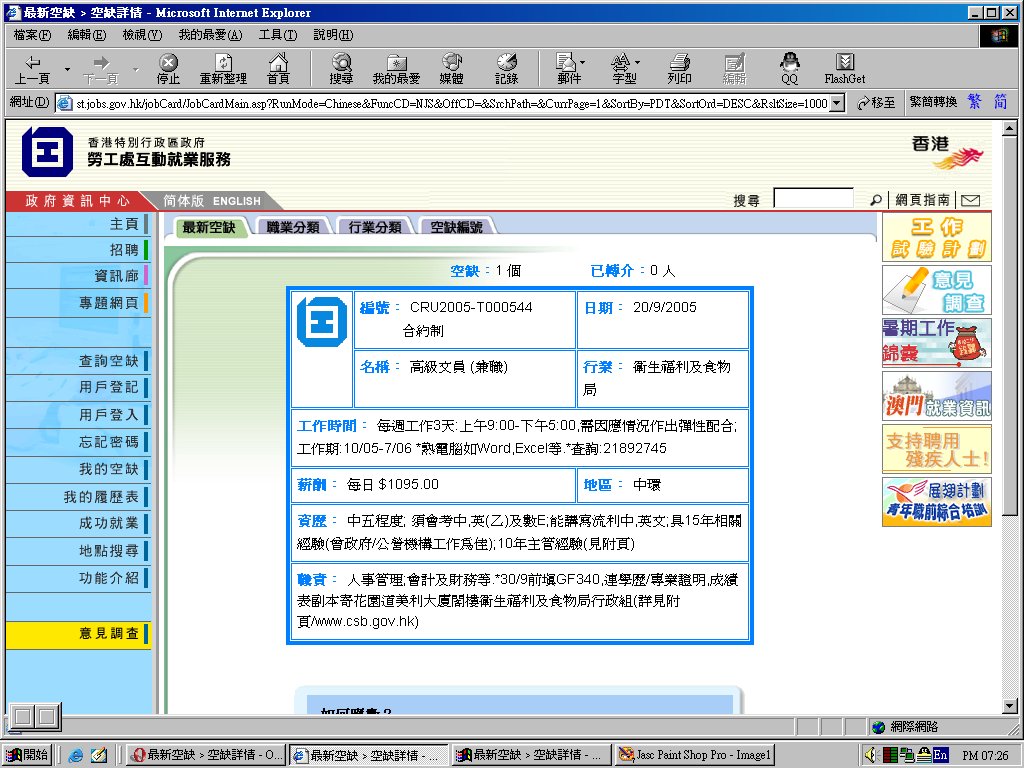Open the Mail (郵件) button dropdown arrow
Image resolution: width=1024 pixels, height=768 pixels.
point(583,63)
